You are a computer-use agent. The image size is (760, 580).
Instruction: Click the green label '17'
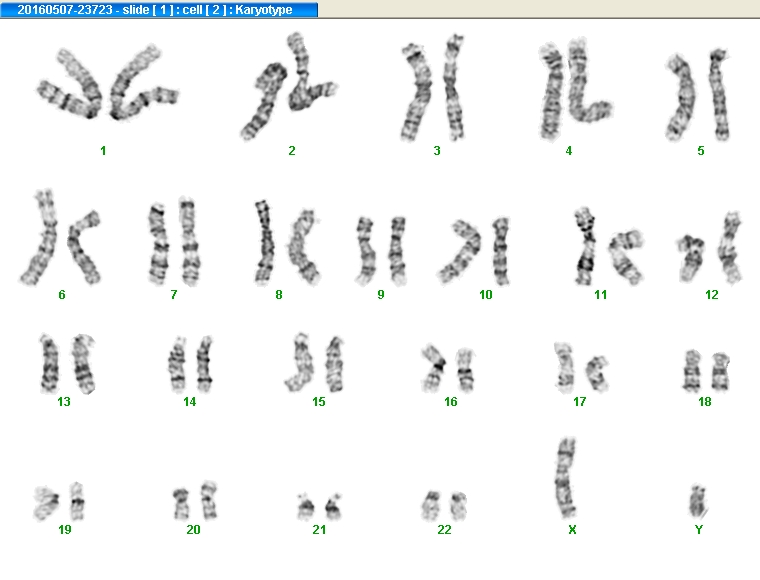pos(580,402)
